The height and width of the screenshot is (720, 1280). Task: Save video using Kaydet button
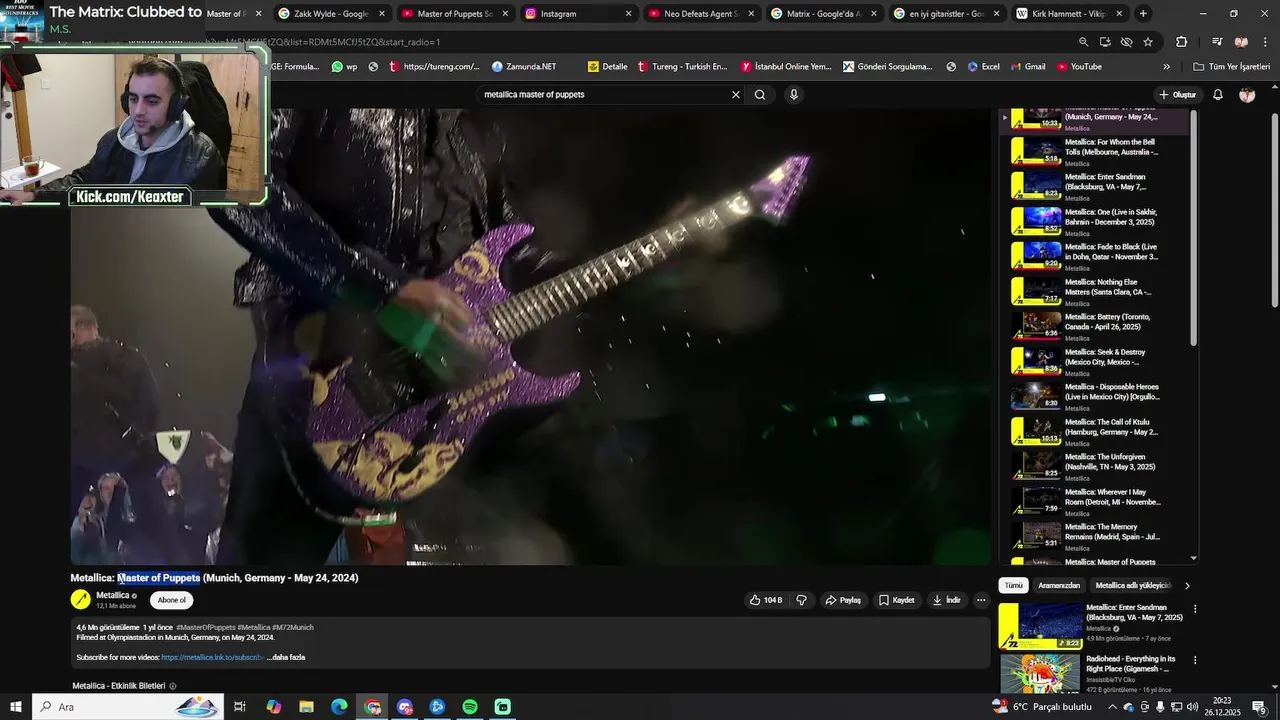point(896,600)
